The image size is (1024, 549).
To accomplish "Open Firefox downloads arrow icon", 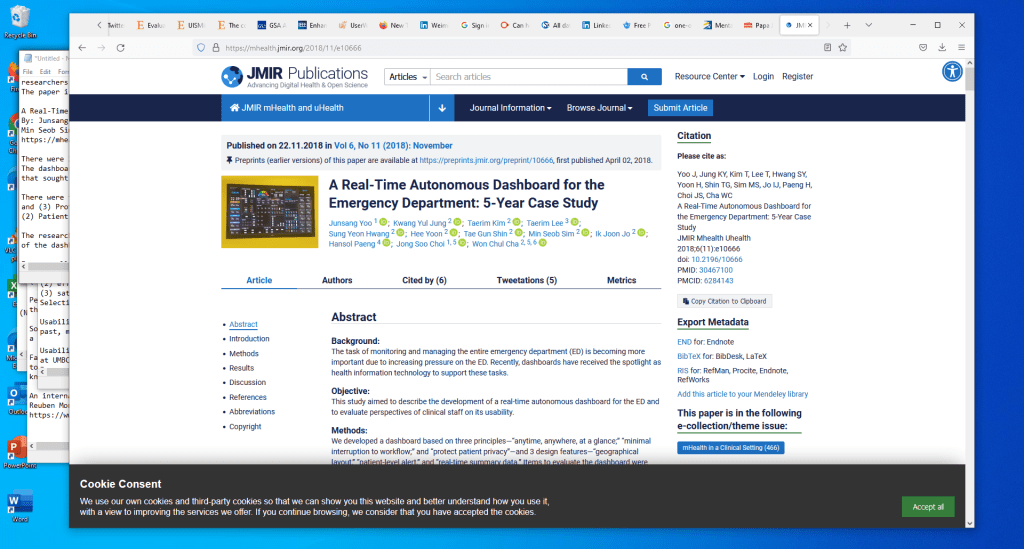I will coord(942,47).
